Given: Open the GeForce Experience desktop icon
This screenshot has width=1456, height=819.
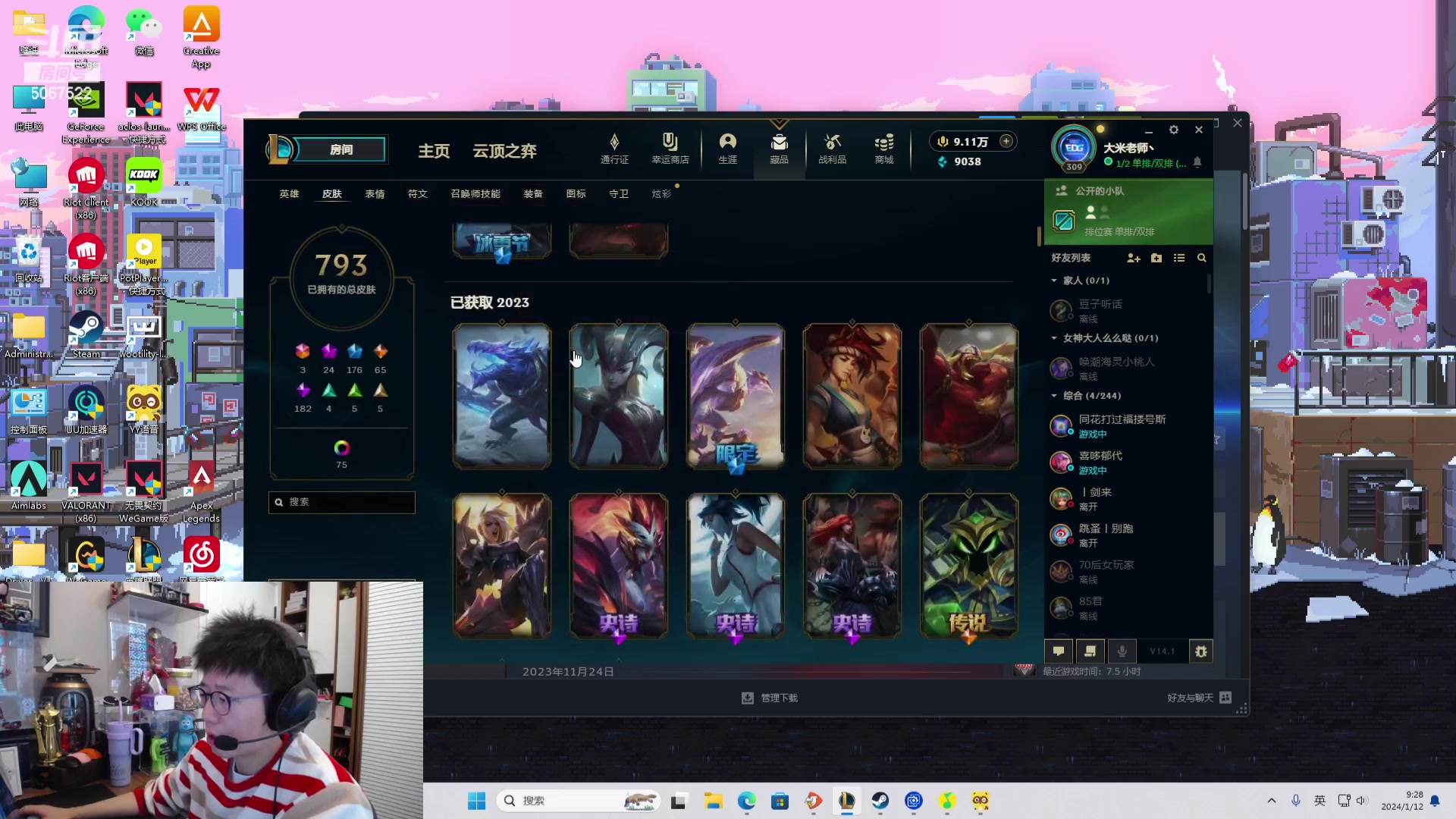Looking at the screenshot, I should click(86, 112).
